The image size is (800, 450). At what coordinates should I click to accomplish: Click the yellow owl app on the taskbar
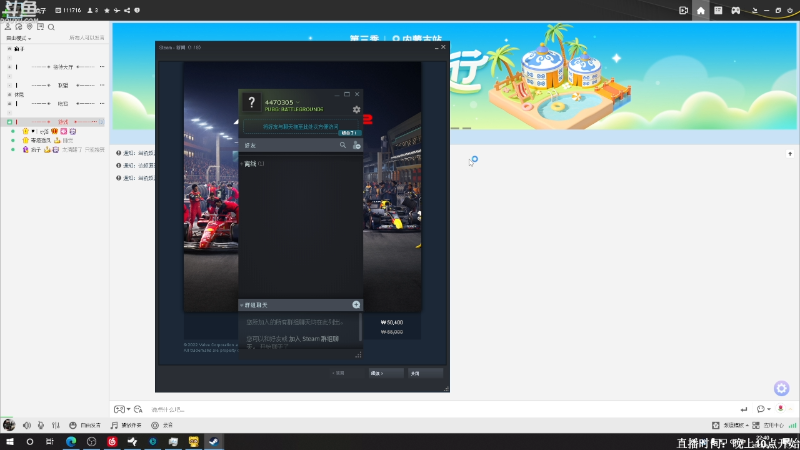coord(193,441)
